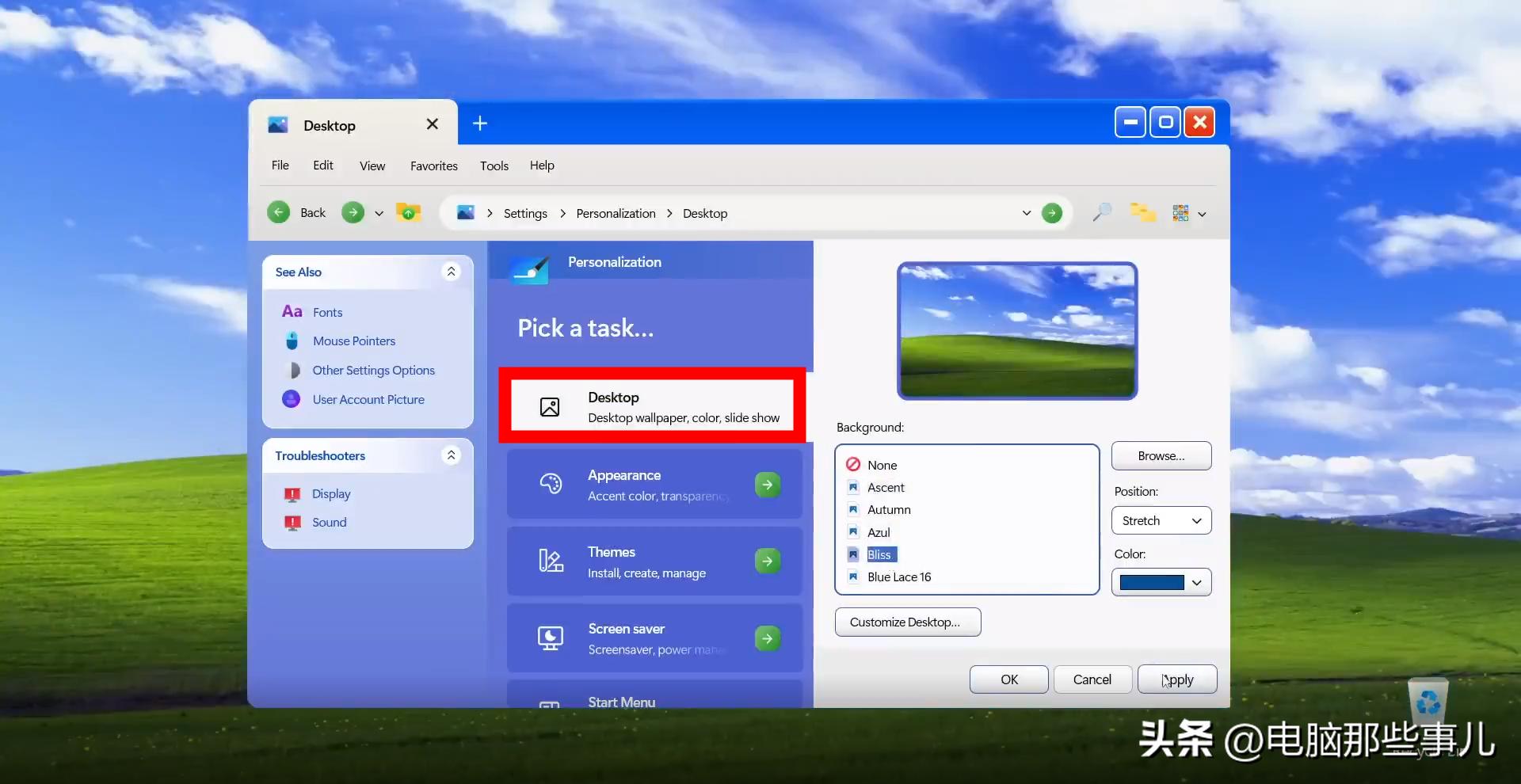1521x784 pixels.
Task: Expand the forward navigation history chevron
Action: 379,213
